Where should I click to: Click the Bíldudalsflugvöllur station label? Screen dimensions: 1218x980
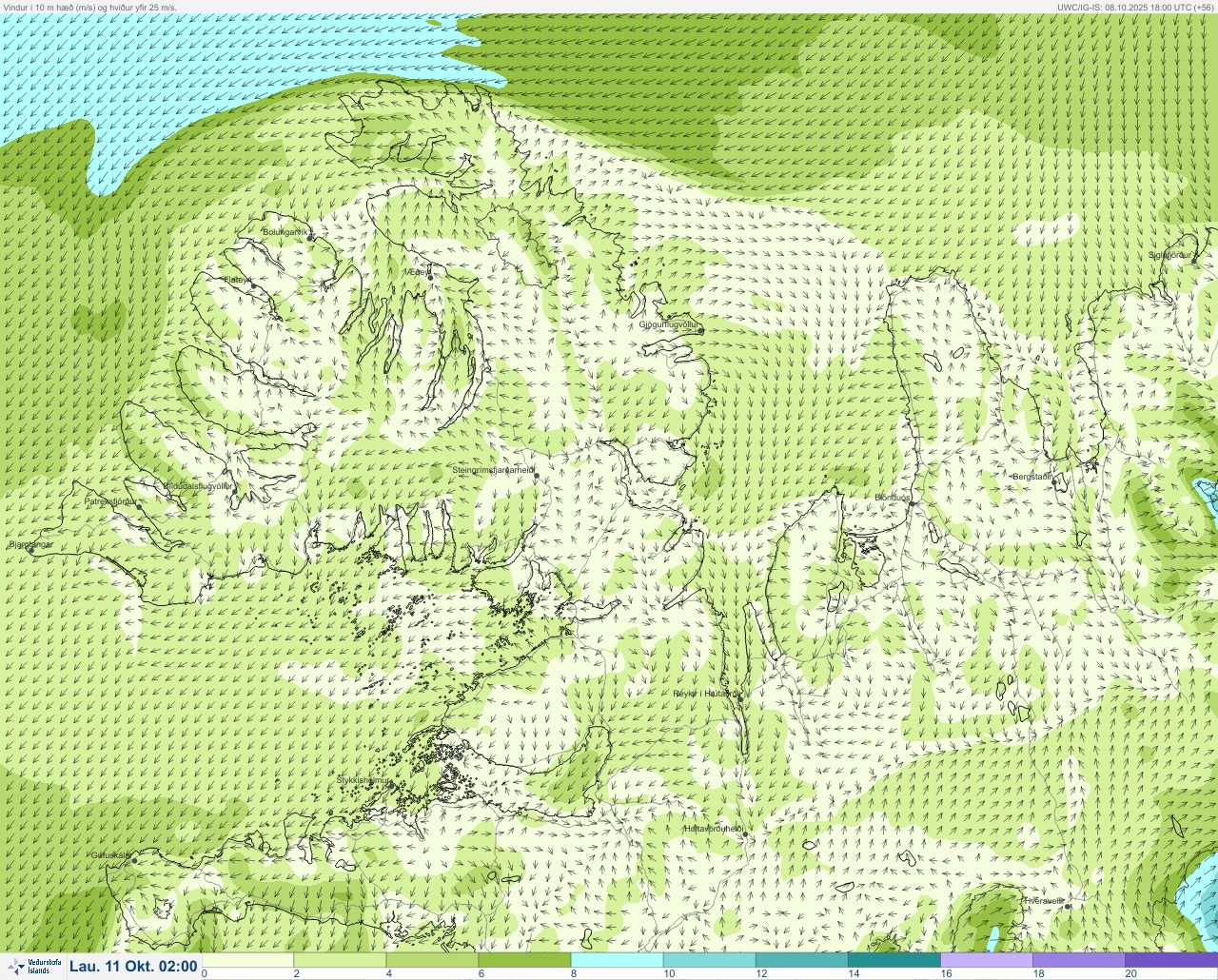tap(198, 485)
